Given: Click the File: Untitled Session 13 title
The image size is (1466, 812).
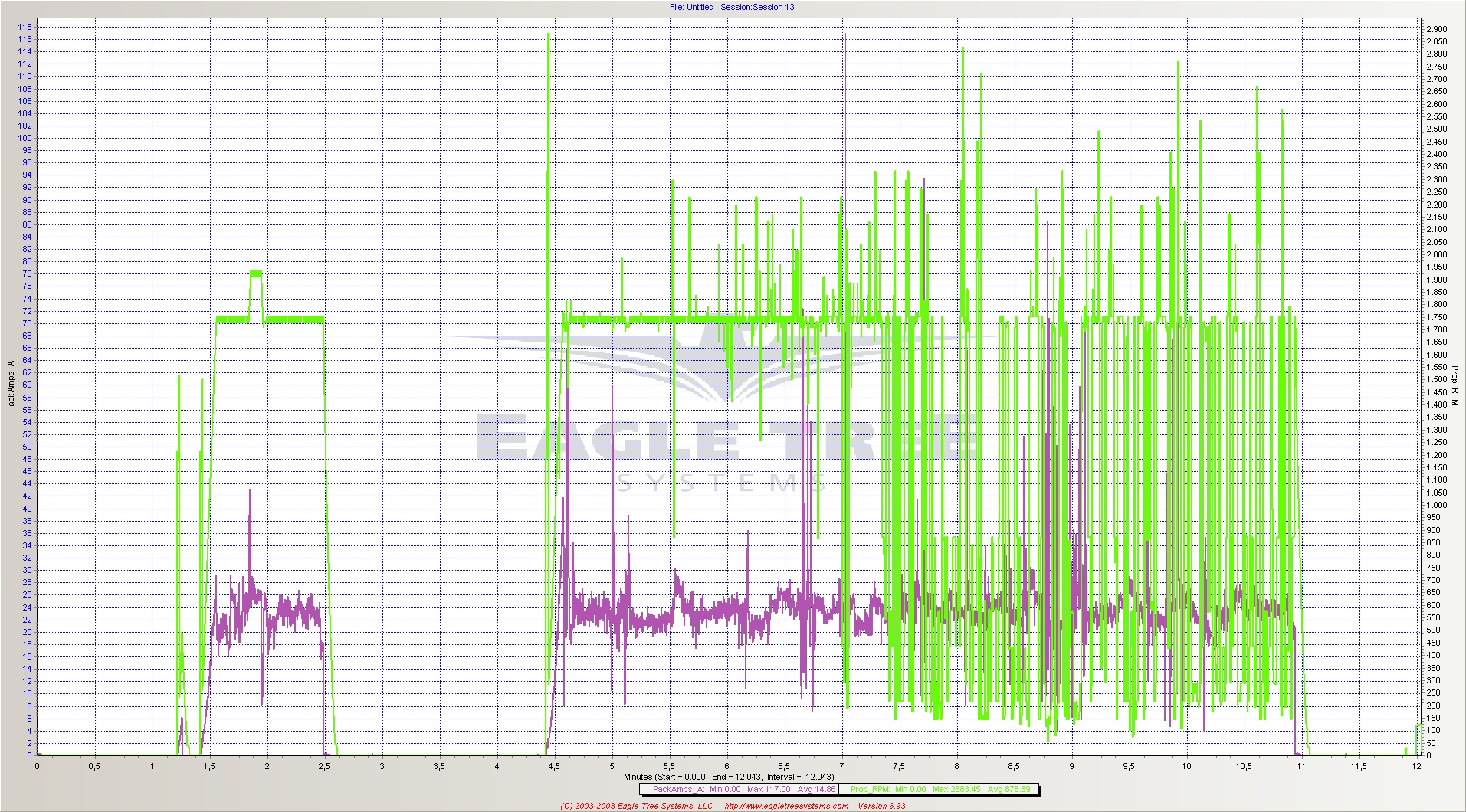Looking at the screenshot, I should coord(732,7).
